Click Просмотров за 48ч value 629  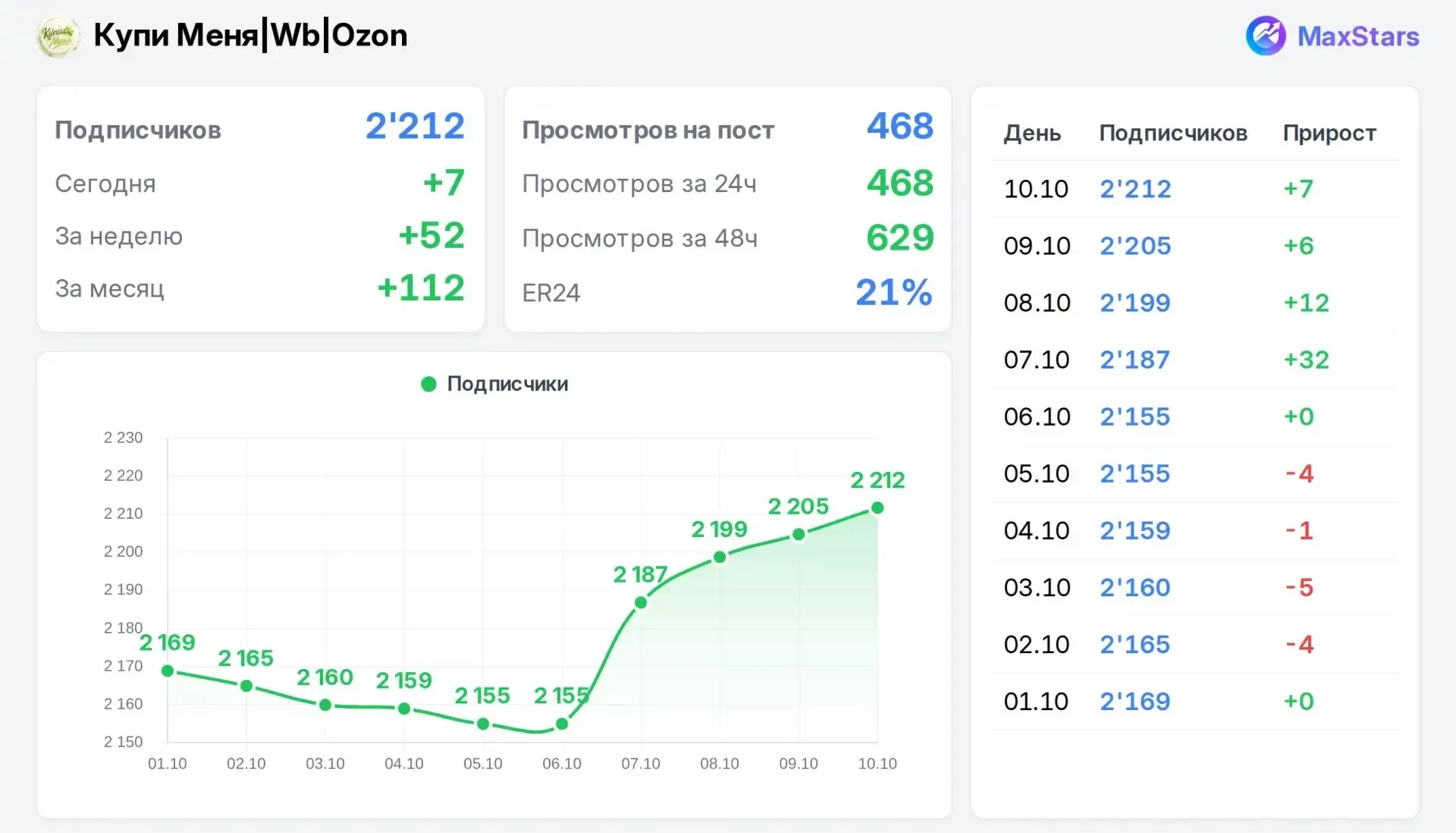[x=900, y=237]
